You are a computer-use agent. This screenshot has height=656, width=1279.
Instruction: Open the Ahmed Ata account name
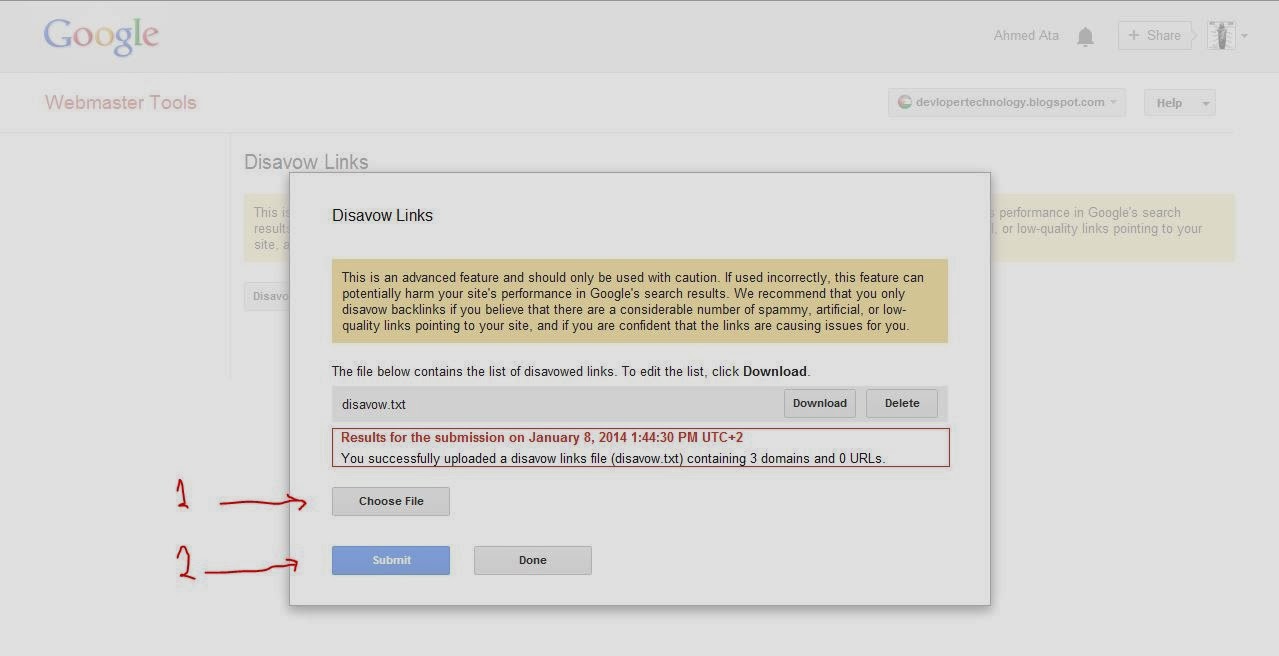pos(1026,36)
